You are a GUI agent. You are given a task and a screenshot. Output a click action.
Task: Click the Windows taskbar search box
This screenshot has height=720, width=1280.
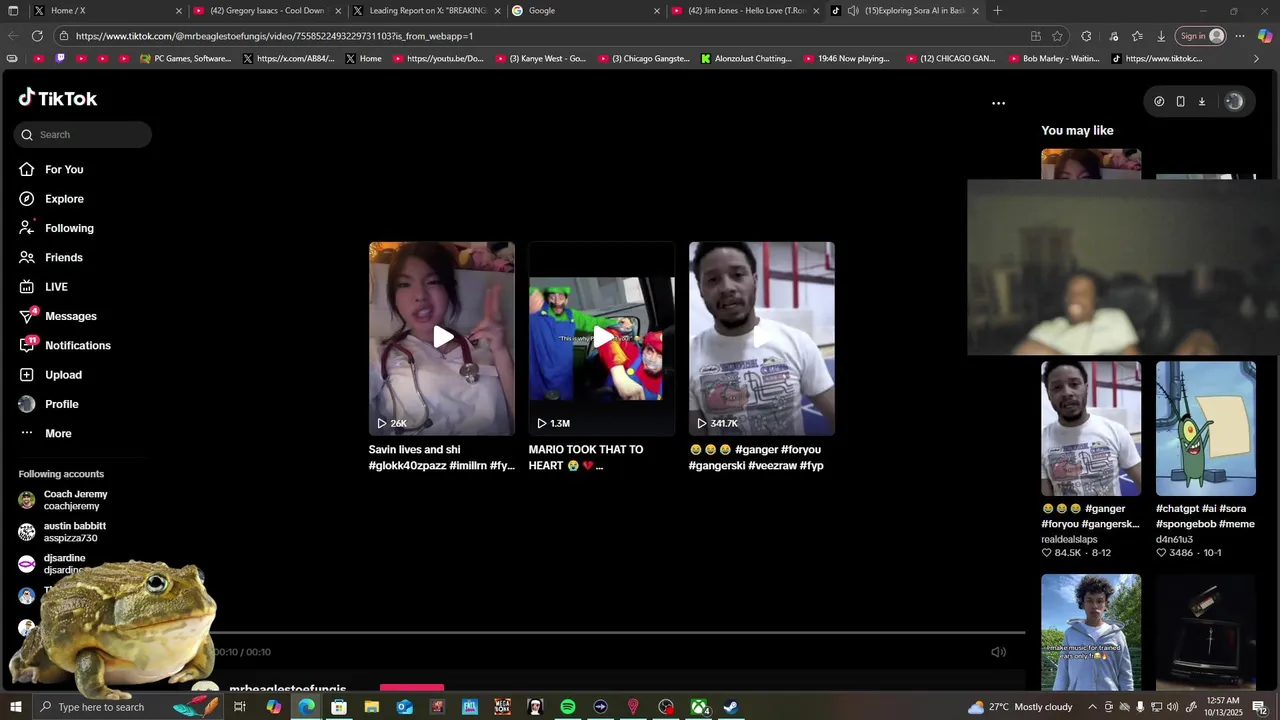[128, 707]
